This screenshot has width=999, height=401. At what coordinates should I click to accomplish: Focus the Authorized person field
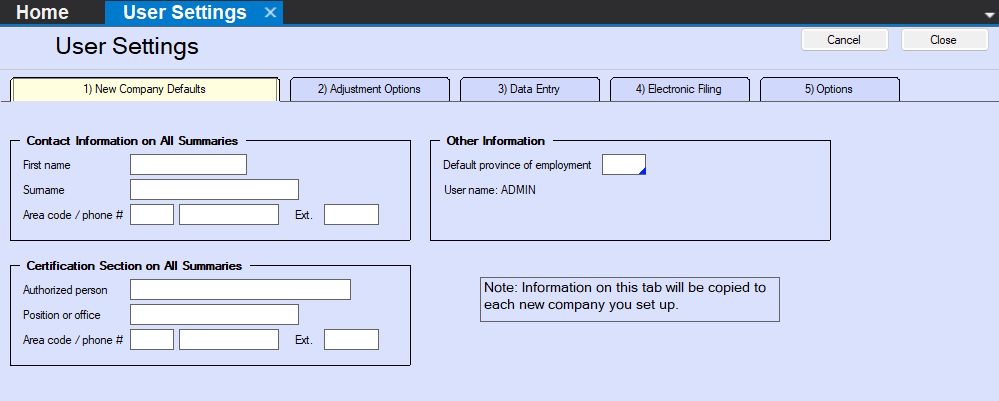(240, 290)
